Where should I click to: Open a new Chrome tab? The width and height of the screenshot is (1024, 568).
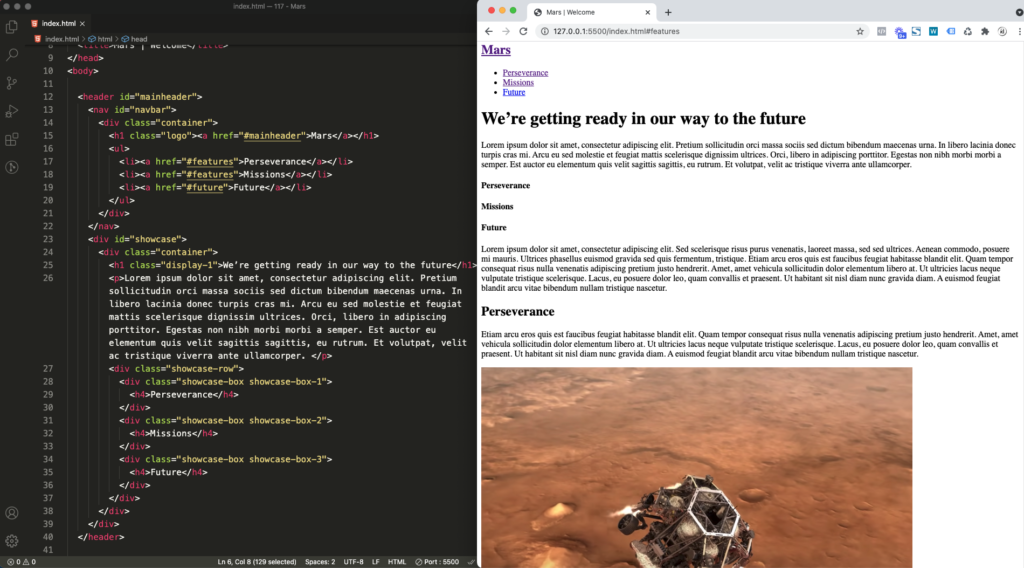668,12
